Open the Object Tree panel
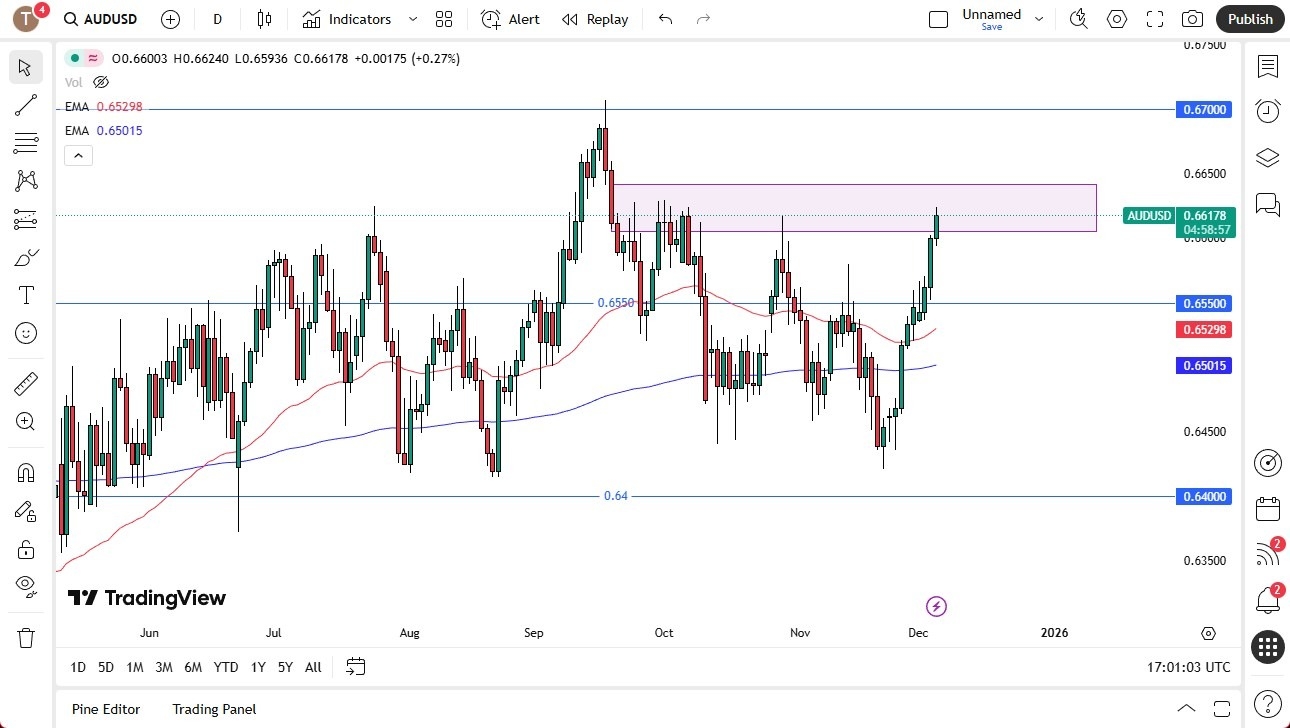The height and width of the screenshot is (728, 1290). click(1267, 157)
